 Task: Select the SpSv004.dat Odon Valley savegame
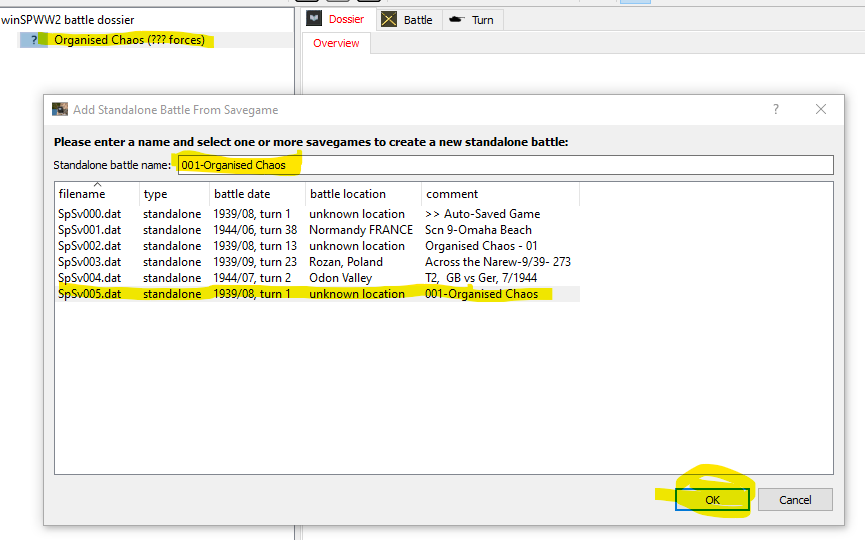pos(90,278)
